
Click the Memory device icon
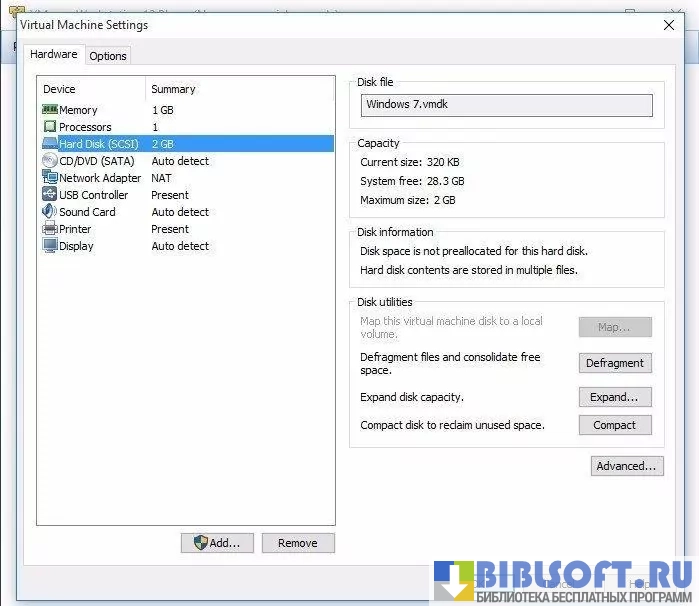pos(50,110)
